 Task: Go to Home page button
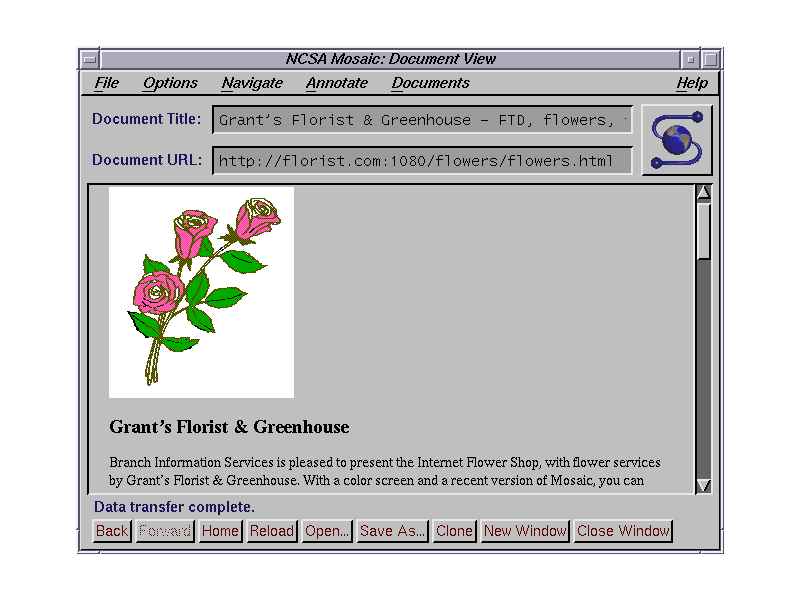220,531
